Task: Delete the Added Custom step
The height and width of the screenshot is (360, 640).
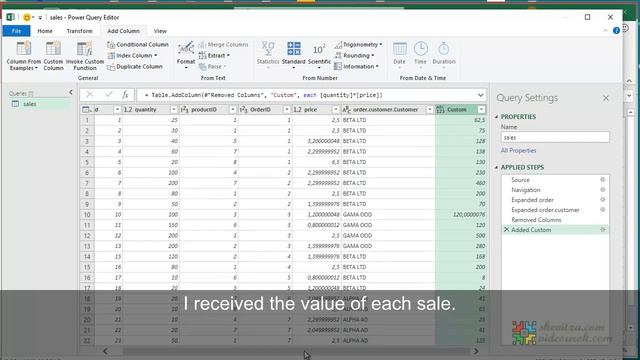Action: pyautogui.click(x=507, y=230)
